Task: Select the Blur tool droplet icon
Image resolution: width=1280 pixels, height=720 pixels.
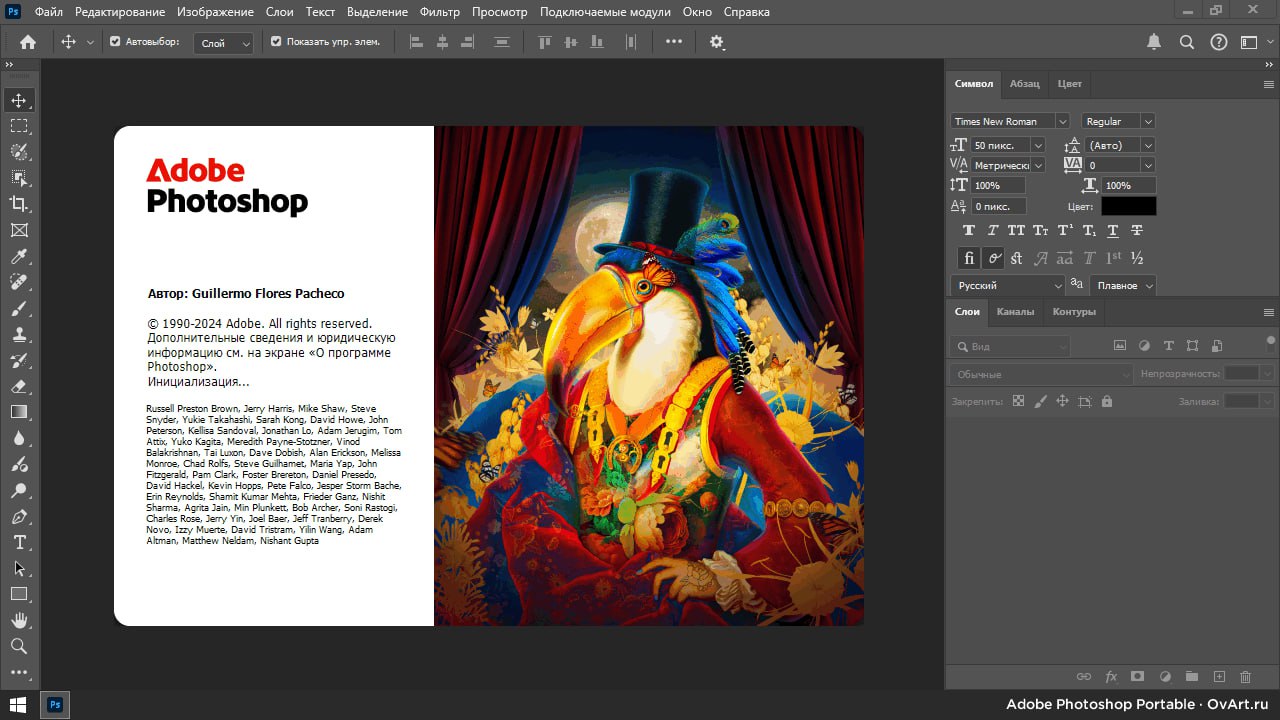Action: click(19, 438)
